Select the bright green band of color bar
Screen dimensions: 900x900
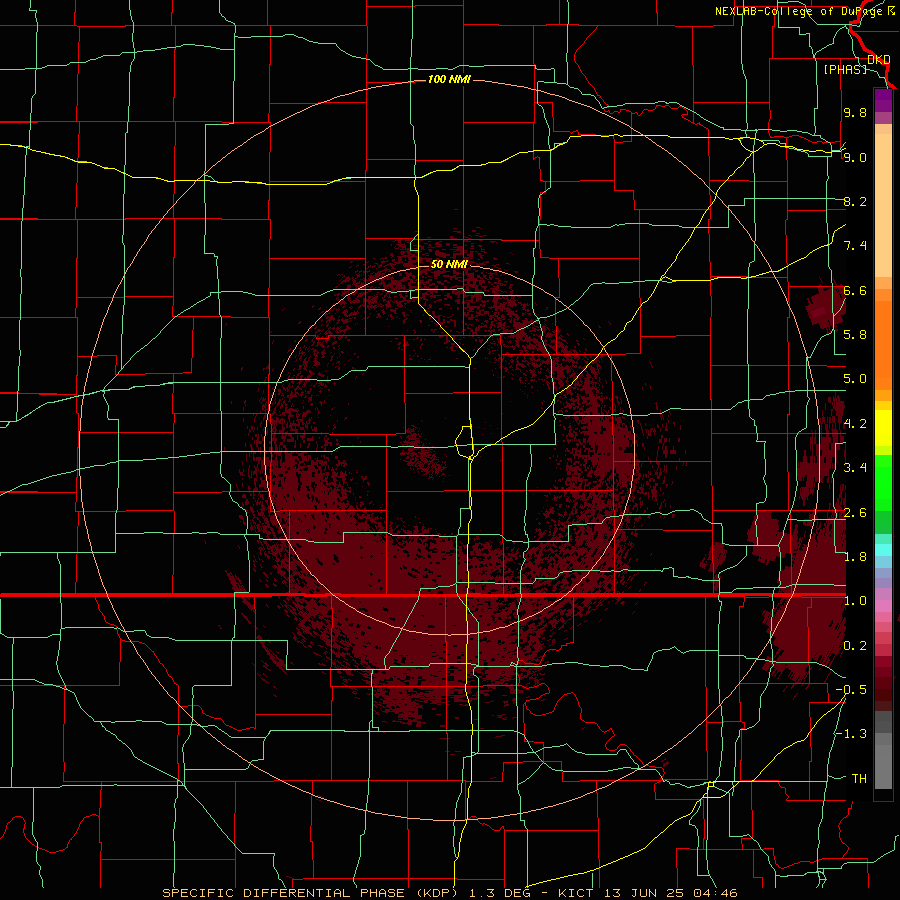pyautogui.click(x=883, y=482)
